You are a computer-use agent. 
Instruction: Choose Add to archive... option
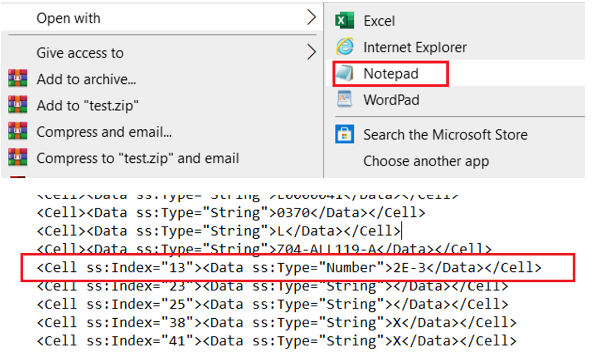pos(86,79)
